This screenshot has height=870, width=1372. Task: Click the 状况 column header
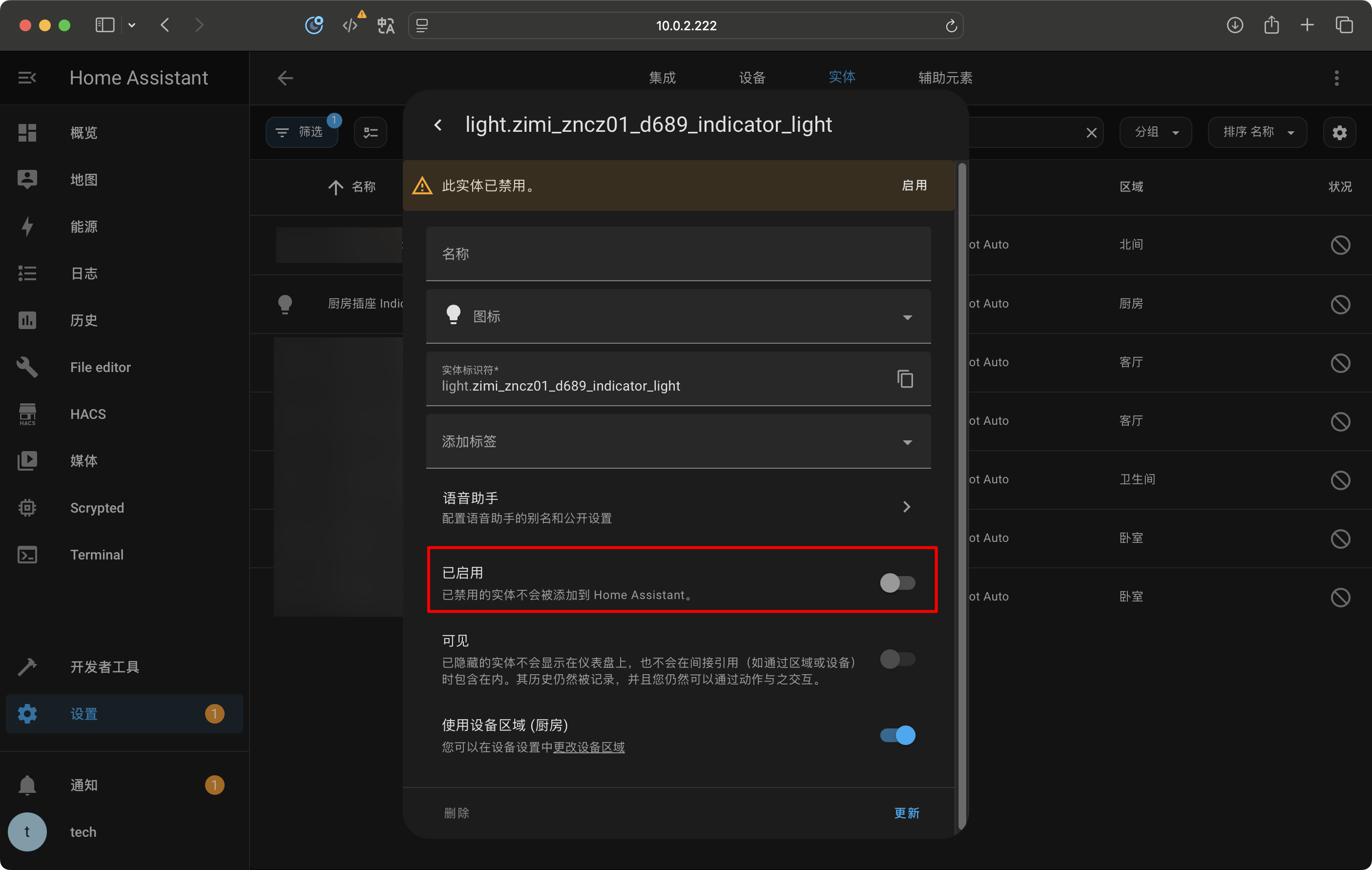pyautogui.click(x=1339, y=187)
